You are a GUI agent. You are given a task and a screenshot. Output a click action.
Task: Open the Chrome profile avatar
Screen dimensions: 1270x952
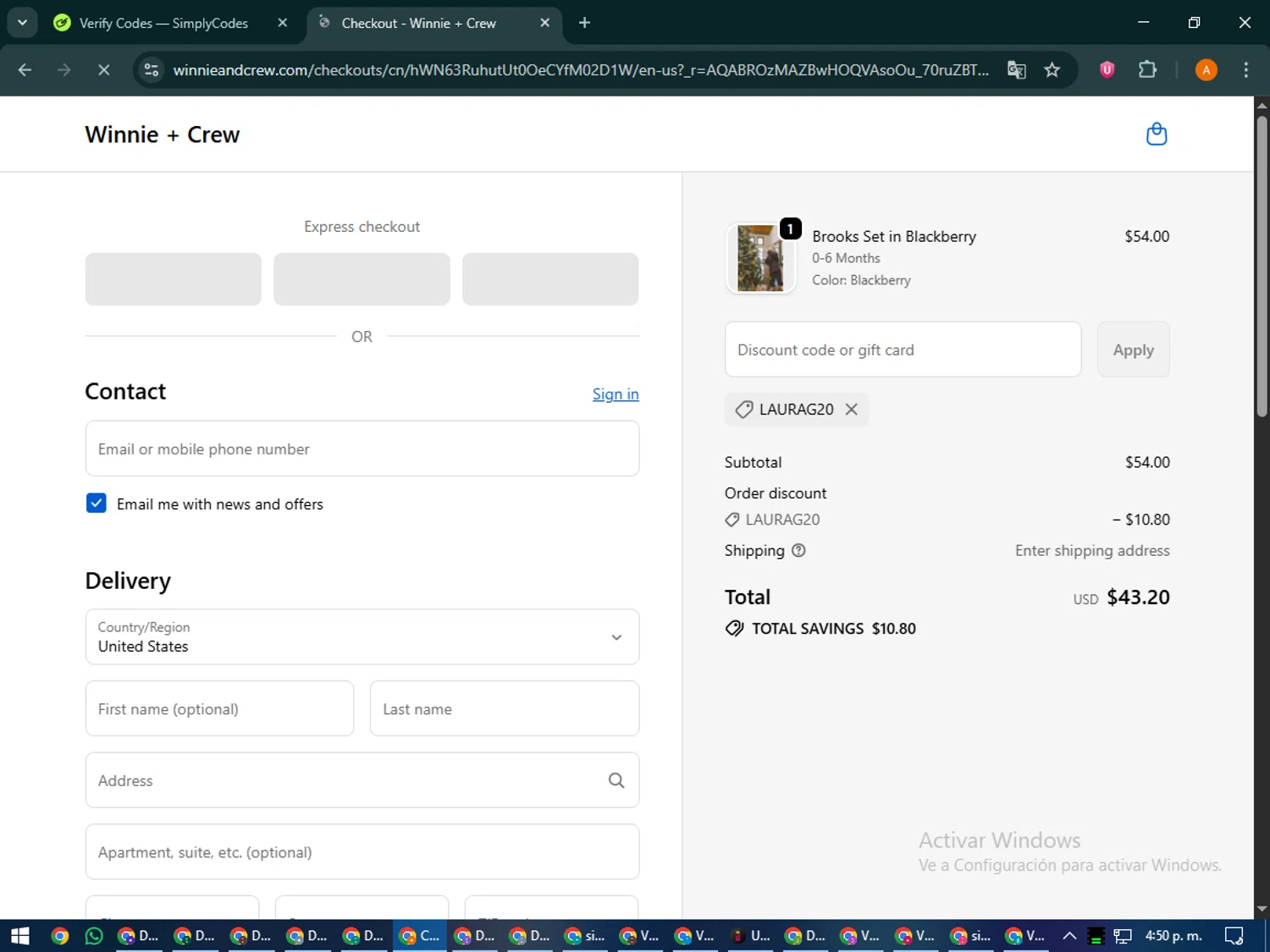(x=1206, y=70)
